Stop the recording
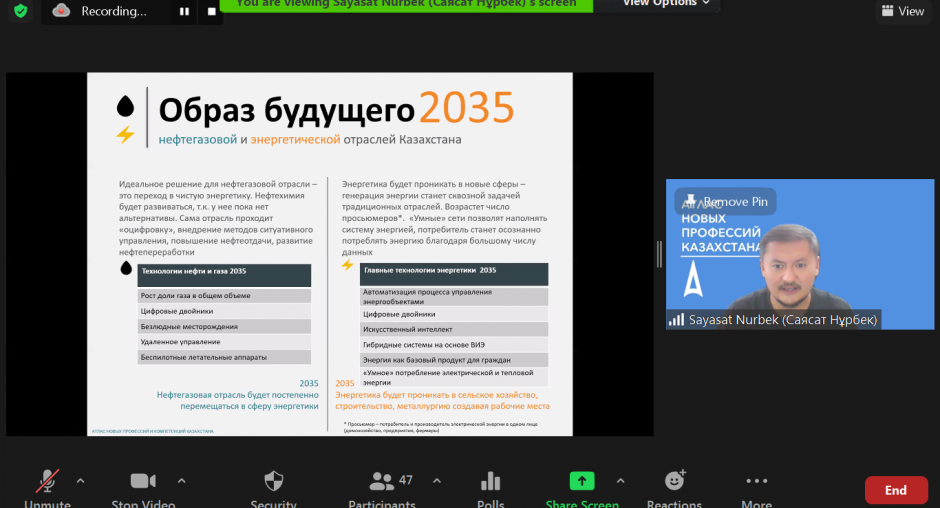940x508 pixels. [210, 12]
